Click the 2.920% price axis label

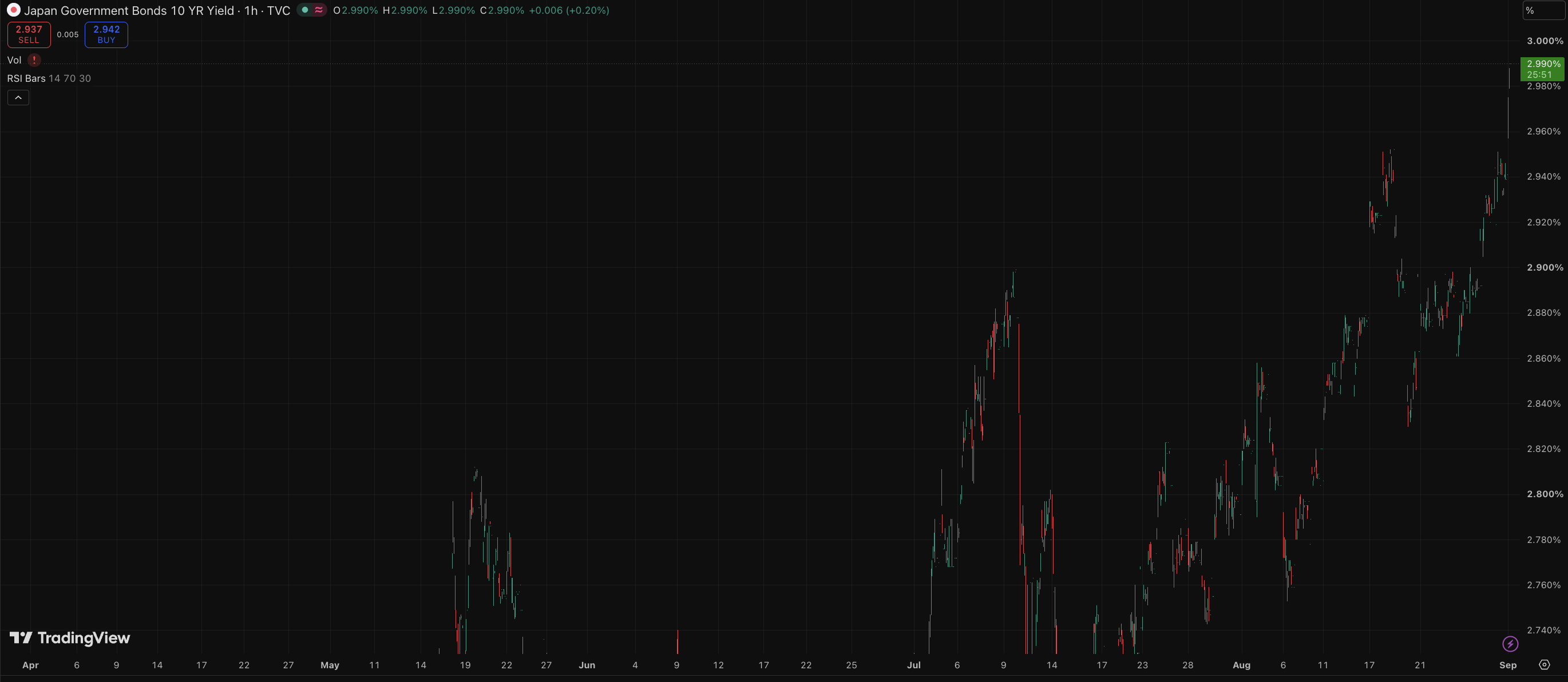pos(1543,222)
